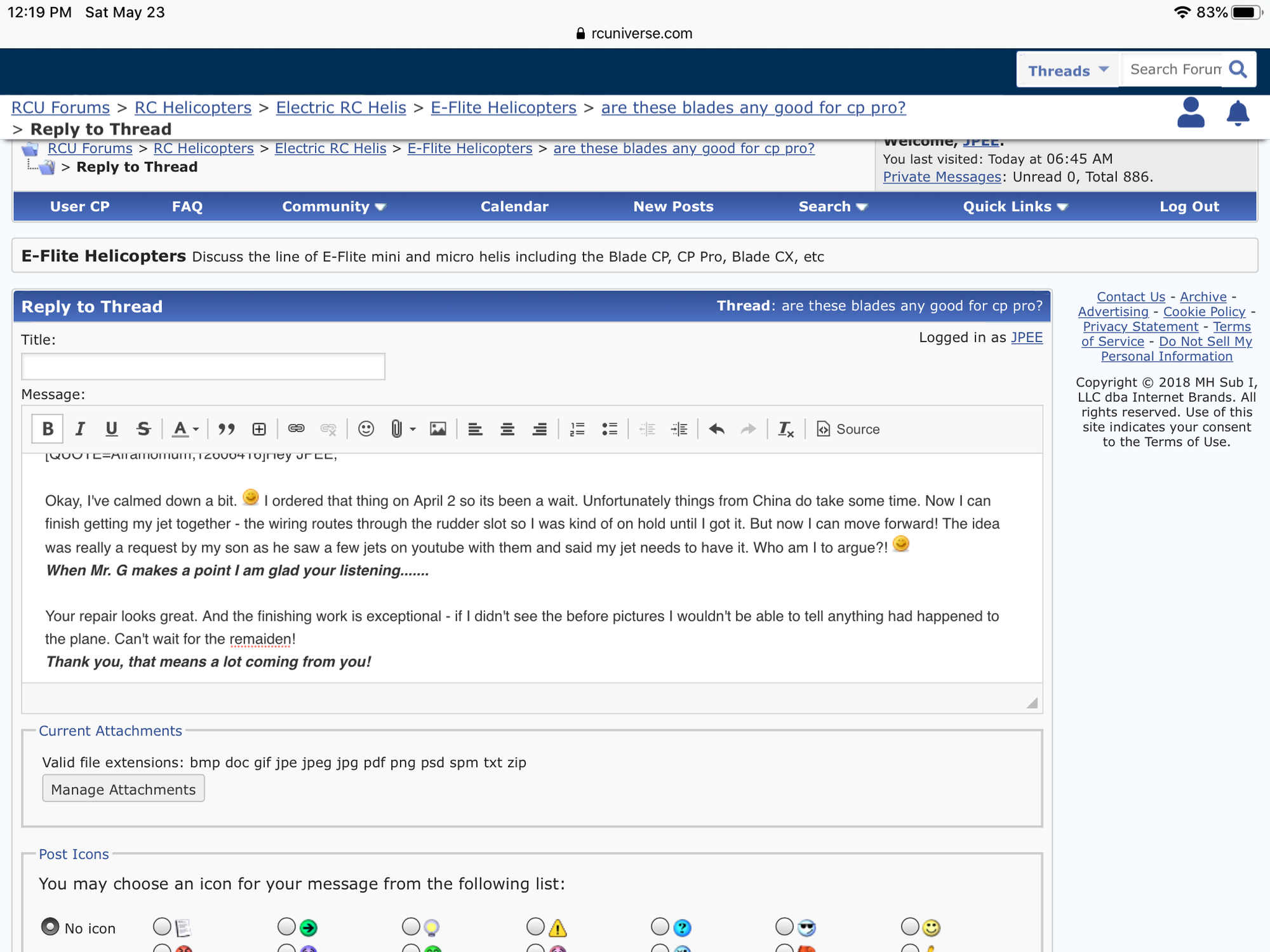This screenshot has height=952, width=1270.
Task: Expand the Community menu
Action: pyautogui.click(x=334, y=207)
